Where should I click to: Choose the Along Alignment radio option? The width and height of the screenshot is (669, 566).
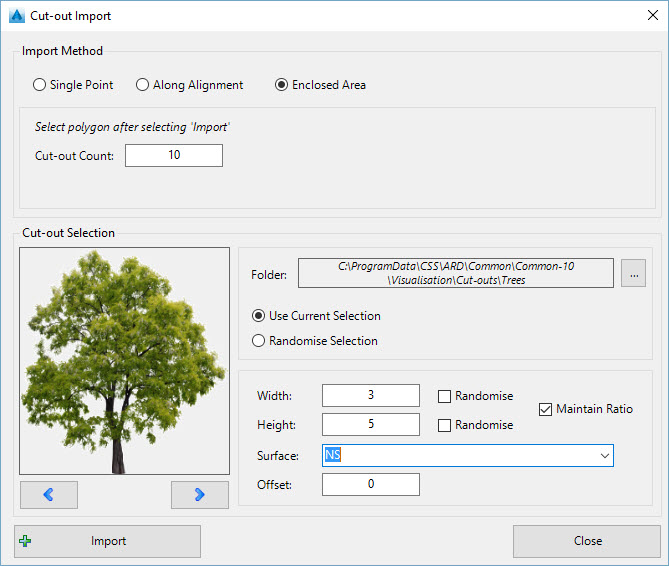(x=143, y=85)
